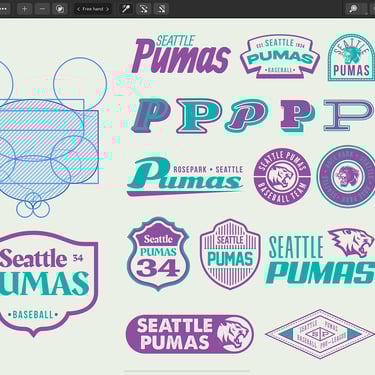Image resolution: width=375 pixels, height=375 pixels.
Task: Click the empty circle outline above the hatched shape
Action: point(80,83)
